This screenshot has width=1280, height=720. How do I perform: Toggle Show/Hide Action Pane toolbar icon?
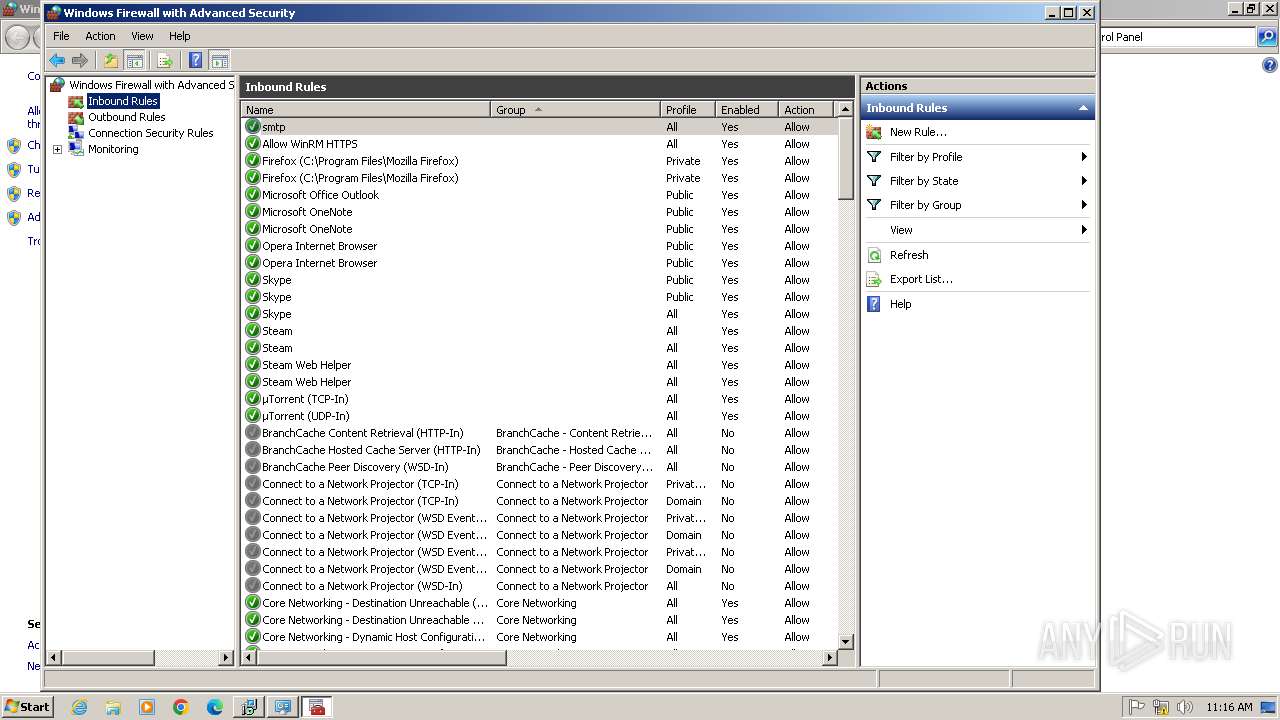(x=220, y=61)
